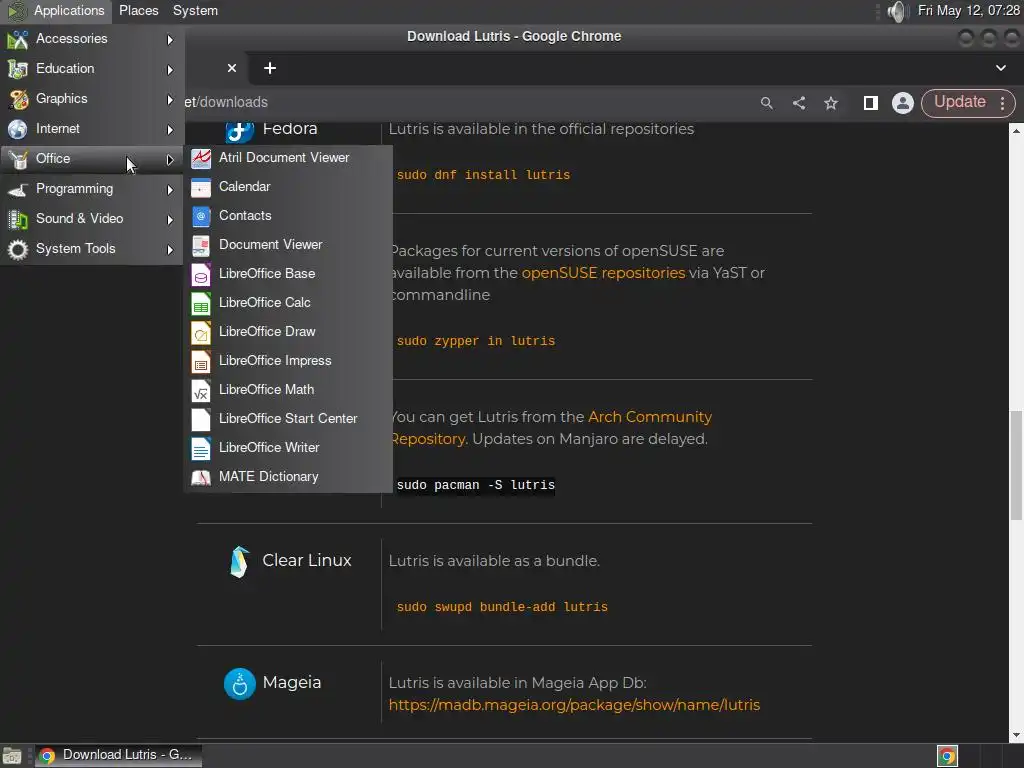Screen dimensions: 1024x768
Task: Click the Internet globe icon
Action: point(18,129)
